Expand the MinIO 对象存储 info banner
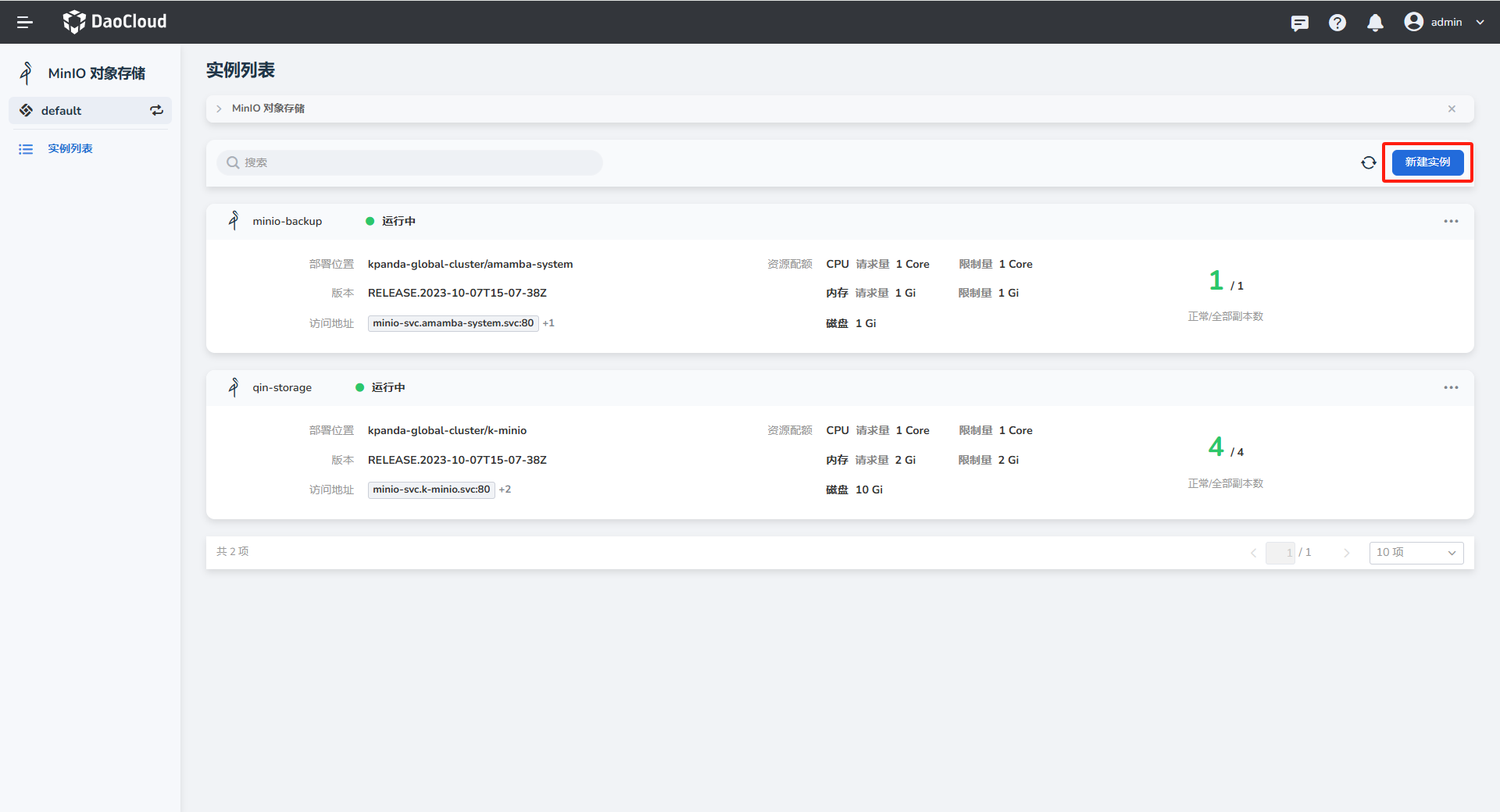Viewport: 1500px width, 812px height. [x=219, y=109]
